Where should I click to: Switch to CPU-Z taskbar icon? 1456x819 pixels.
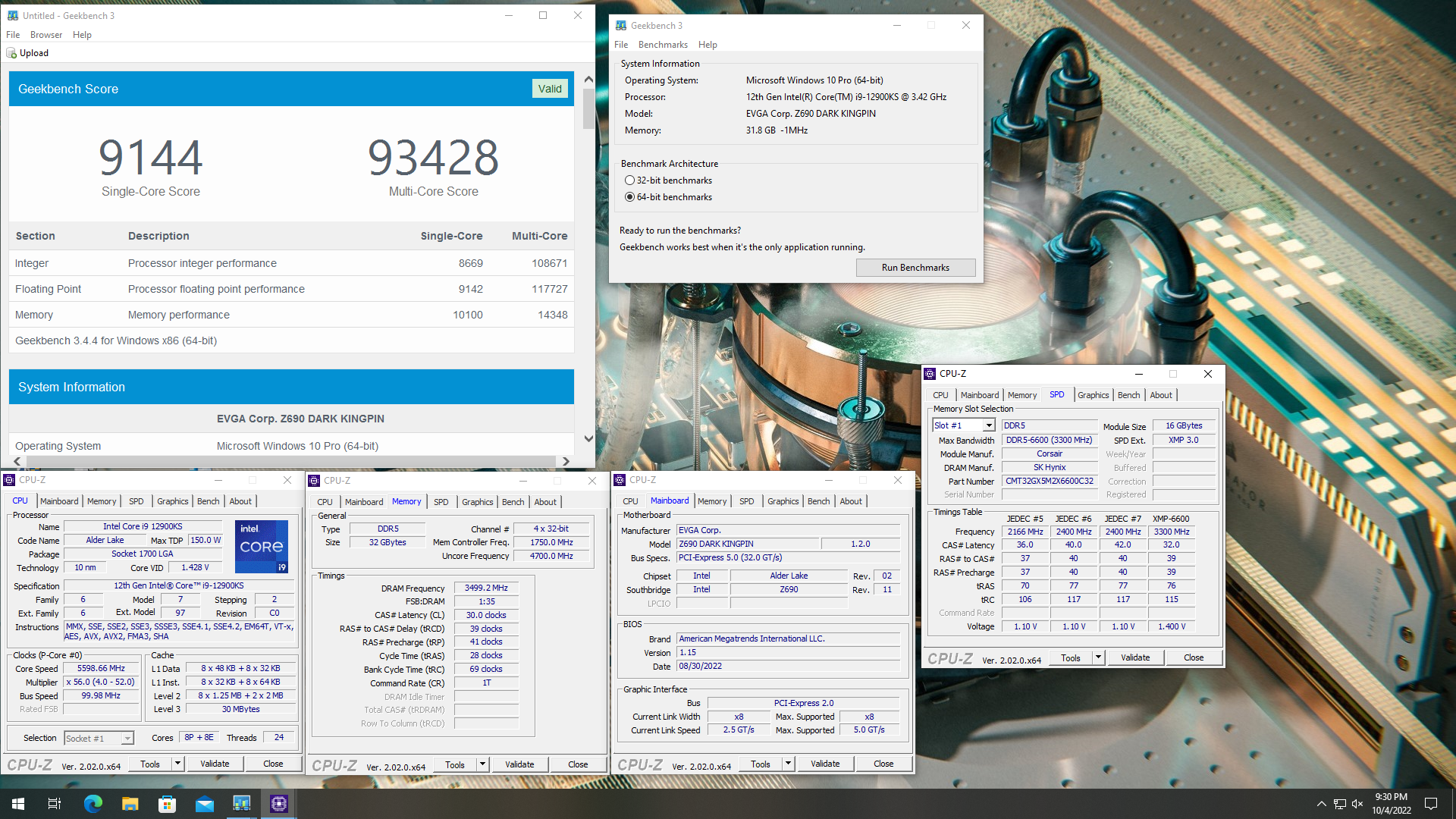coord(278,804)
